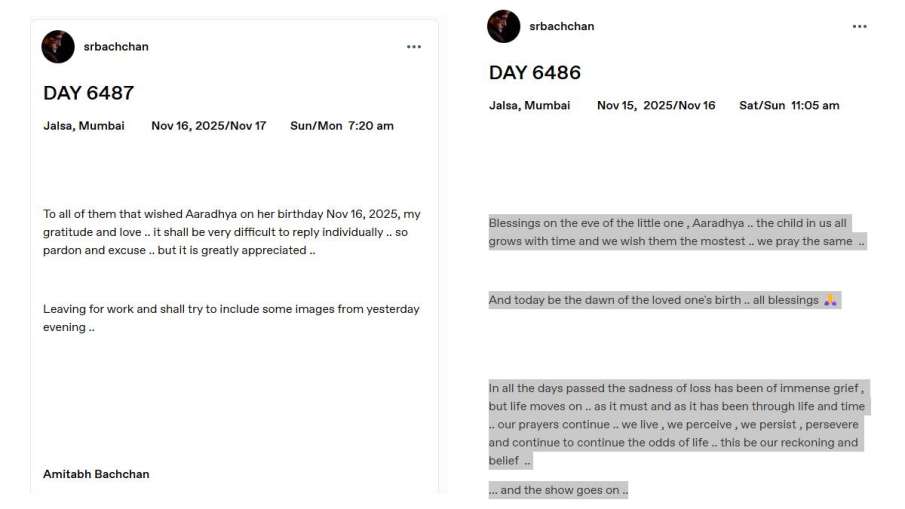Click the folded hands emoji after 'all blessings'

pyautogui.click(x=830, y=300)
